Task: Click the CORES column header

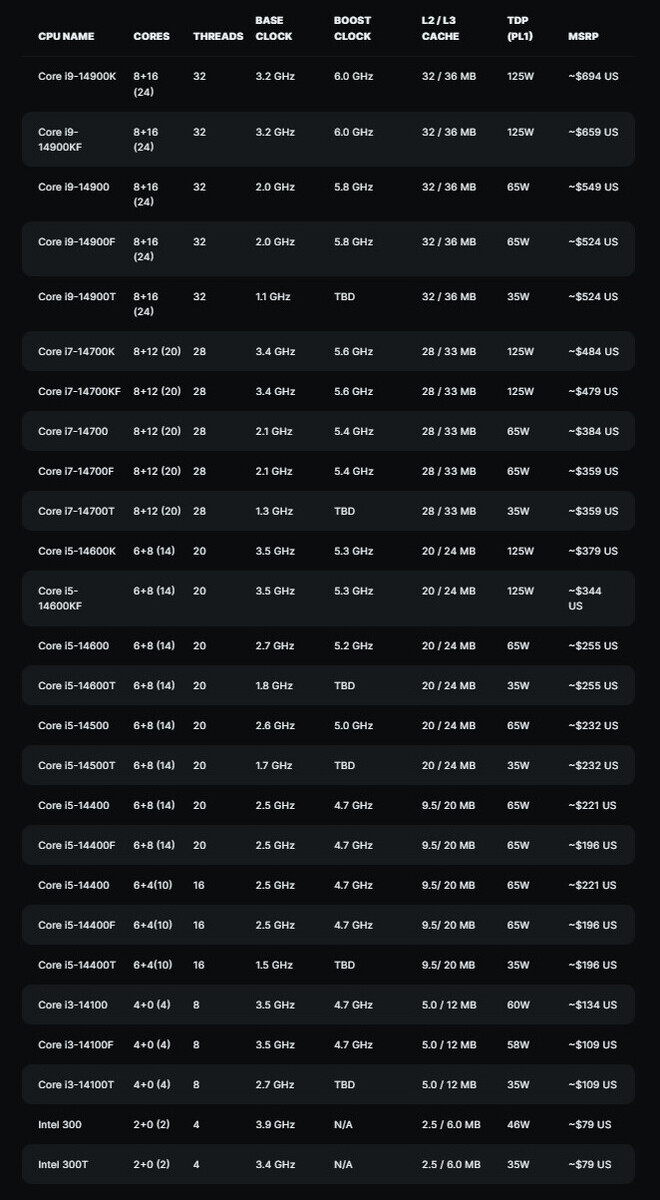Action: (x=151, y=36)
